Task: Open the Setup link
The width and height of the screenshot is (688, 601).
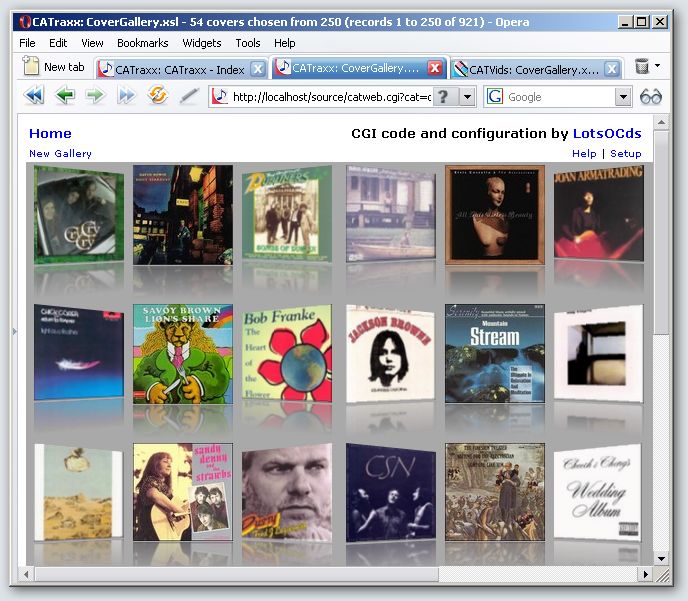Action: pos(626,154)
